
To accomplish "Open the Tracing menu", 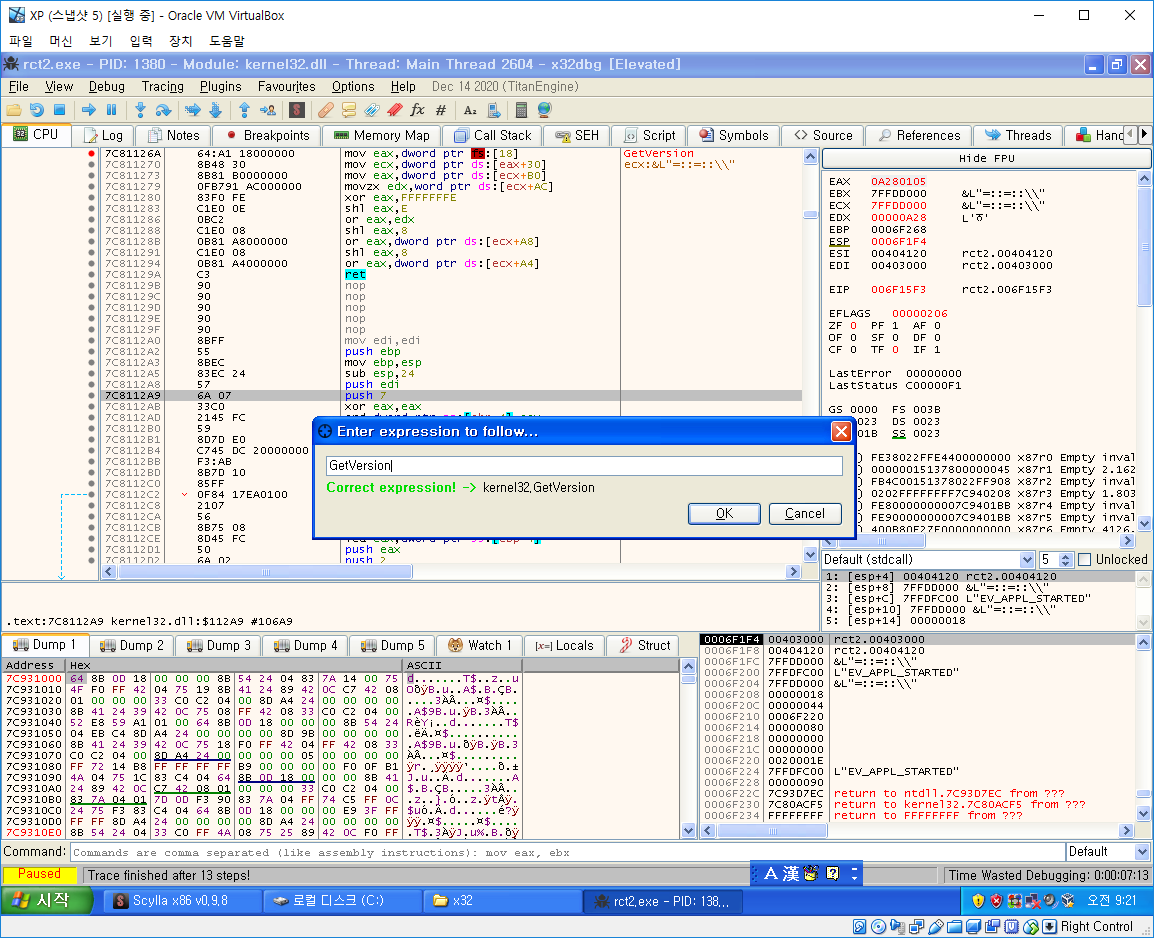I will [163, 87].
